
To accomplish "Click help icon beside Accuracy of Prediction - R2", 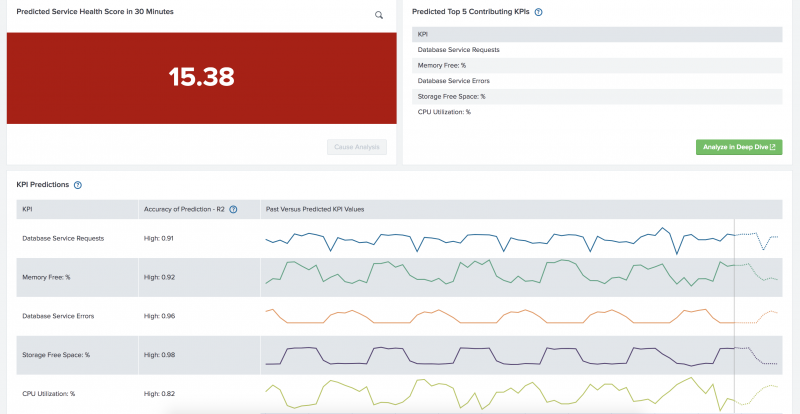I will (x=233, y=209).
